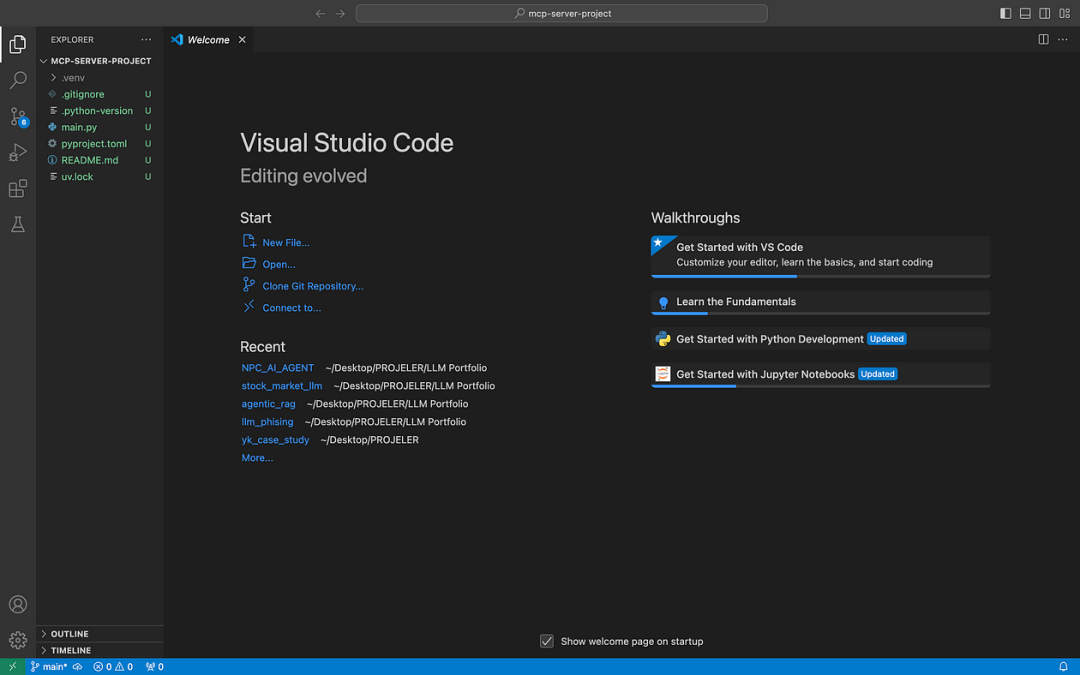Open the Explorer view in activity bar
Viewport: 1080px width, 675px height.
point(18,44)
